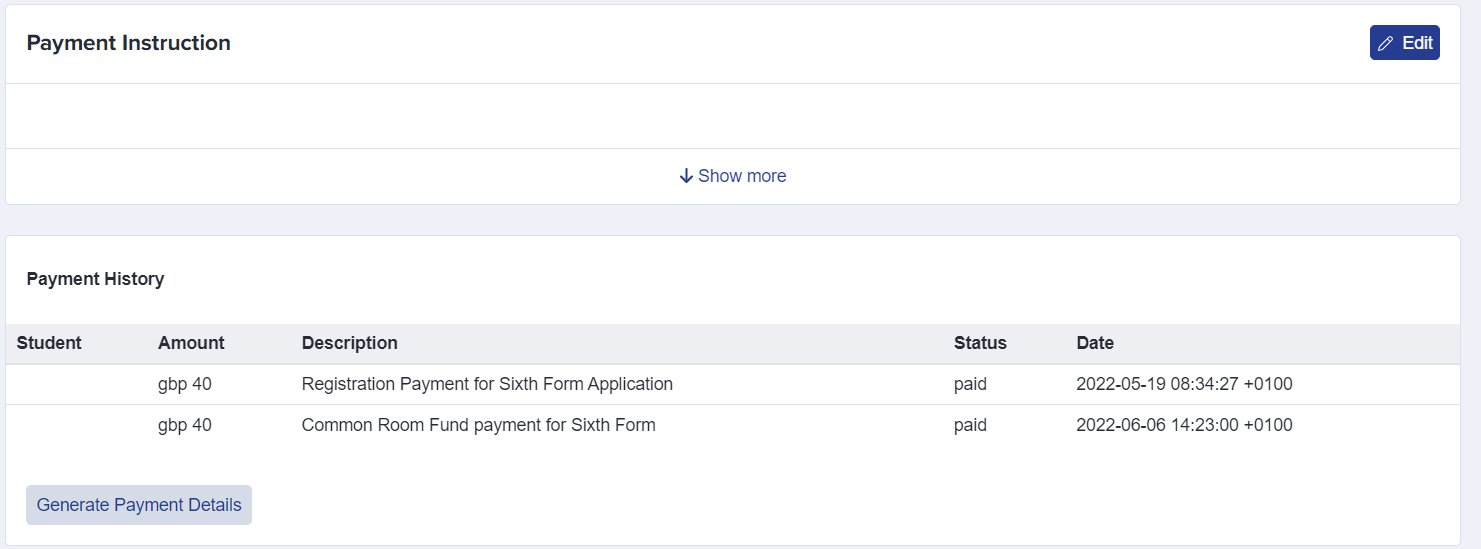The width and height of the screenshot is (1481, 549).
Task: Select the Student column header
Action: (49, 343)
